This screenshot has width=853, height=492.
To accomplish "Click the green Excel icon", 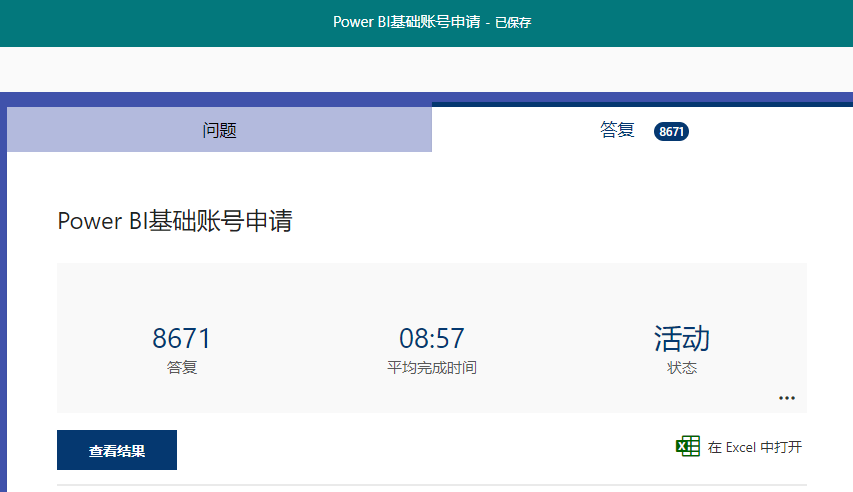I will coord(688,446).
